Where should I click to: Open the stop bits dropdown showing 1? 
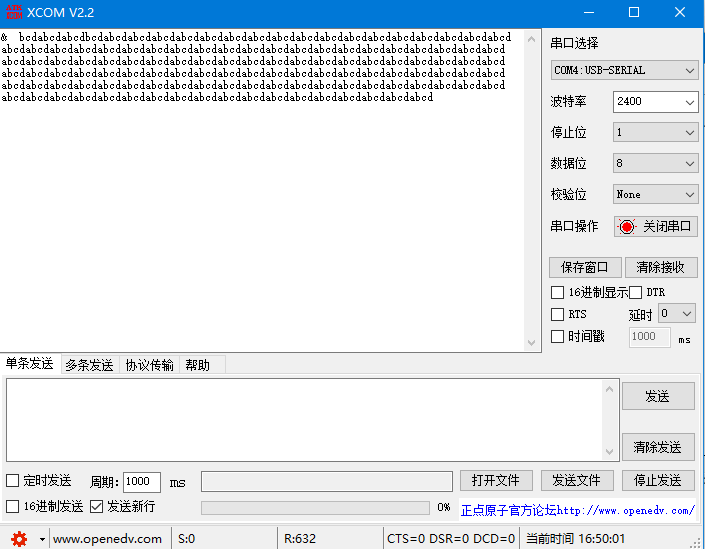(655, 133)
